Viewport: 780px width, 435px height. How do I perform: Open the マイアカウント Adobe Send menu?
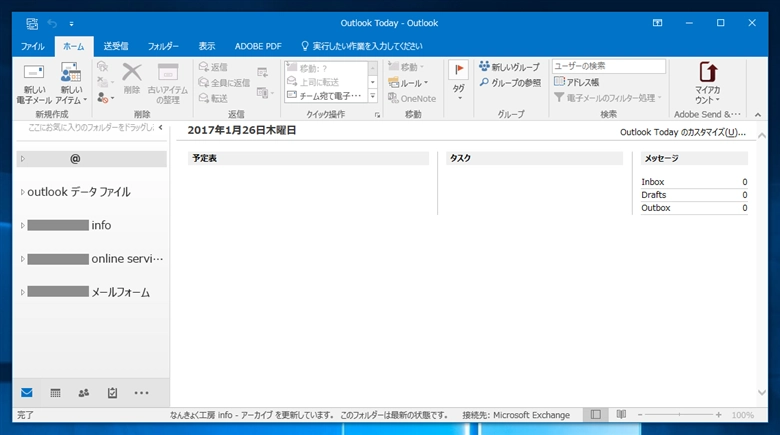(707, 83)
